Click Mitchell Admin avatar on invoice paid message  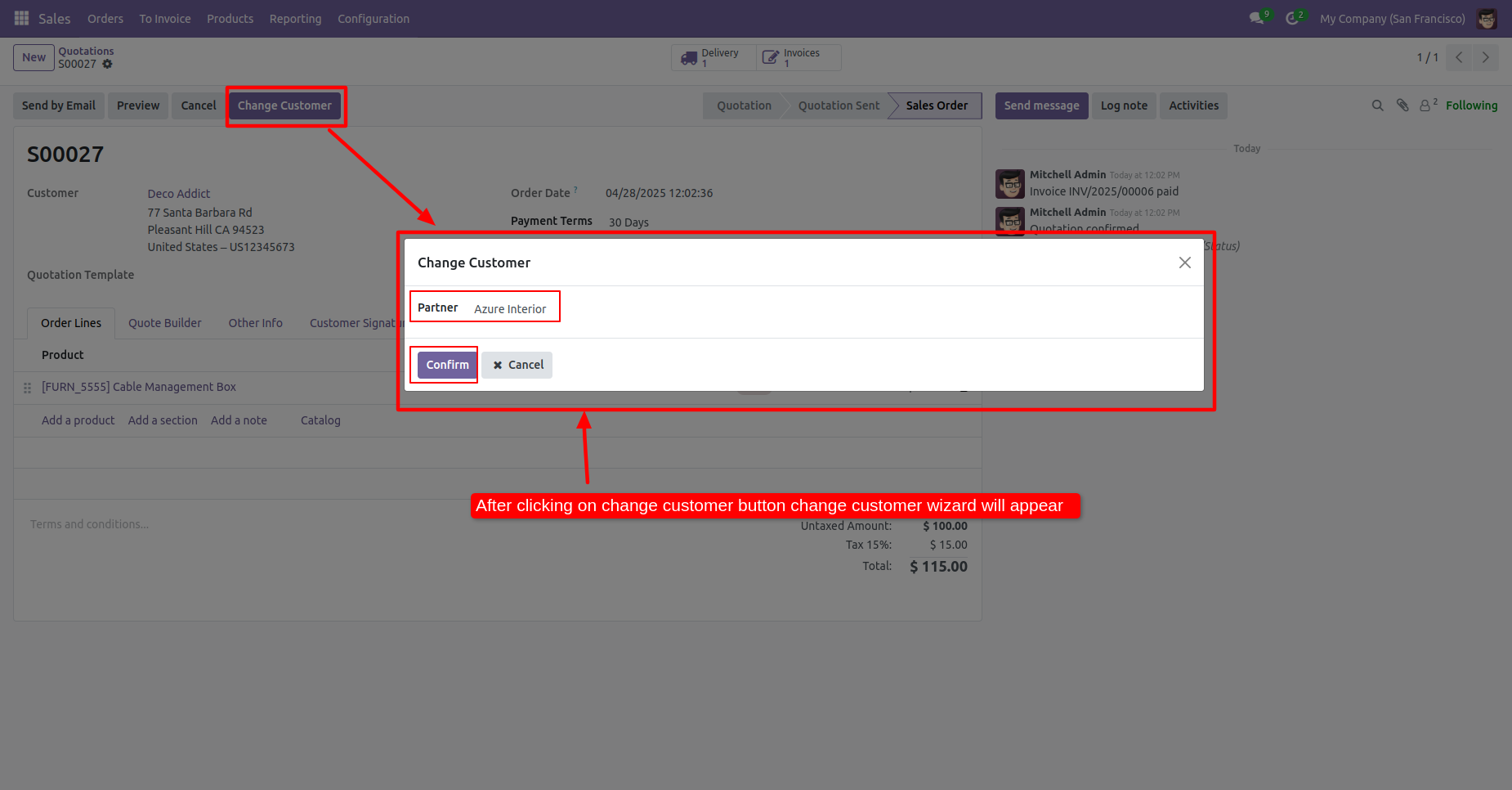1010,184
